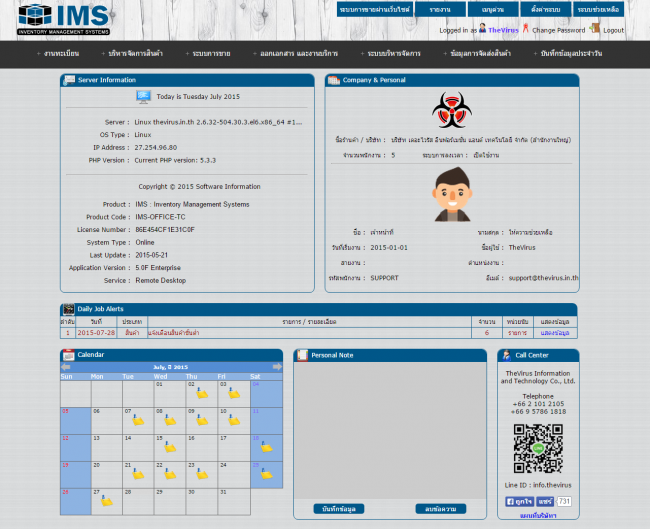Go to next month with calendar right arrow

[x=277, y=367]
